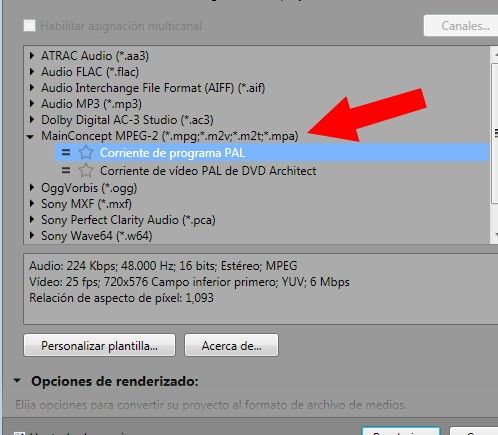The height and width of the screenshot is (435, 498).
Task: Click format list vertical scrollbar
Action: pos(494,133)
